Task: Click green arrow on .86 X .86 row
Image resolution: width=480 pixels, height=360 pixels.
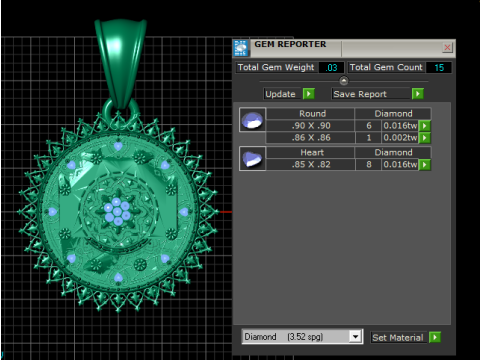Action: 425,138
